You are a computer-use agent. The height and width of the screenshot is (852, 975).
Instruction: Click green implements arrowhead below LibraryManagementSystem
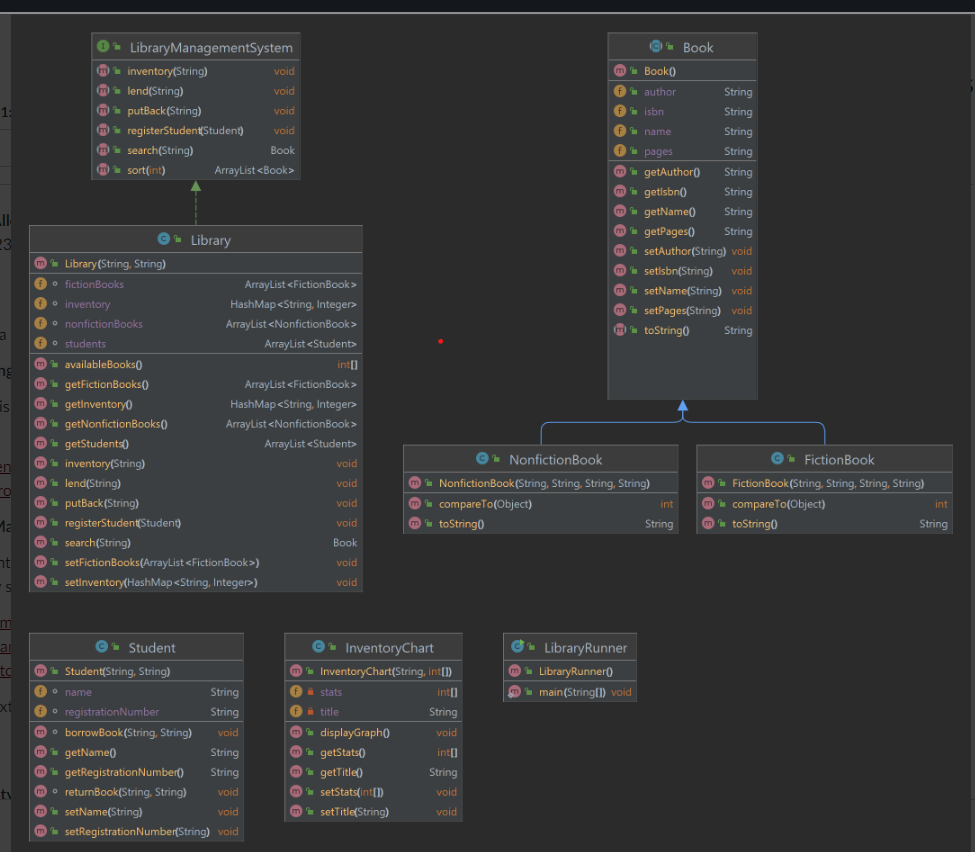196,186
